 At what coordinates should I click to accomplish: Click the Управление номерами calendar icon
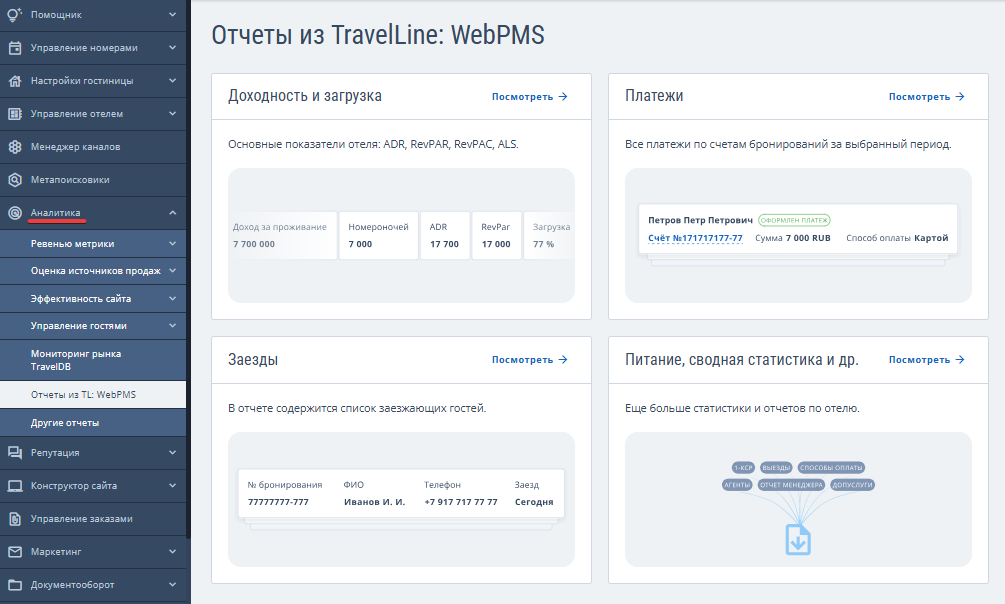click(15, 47)
